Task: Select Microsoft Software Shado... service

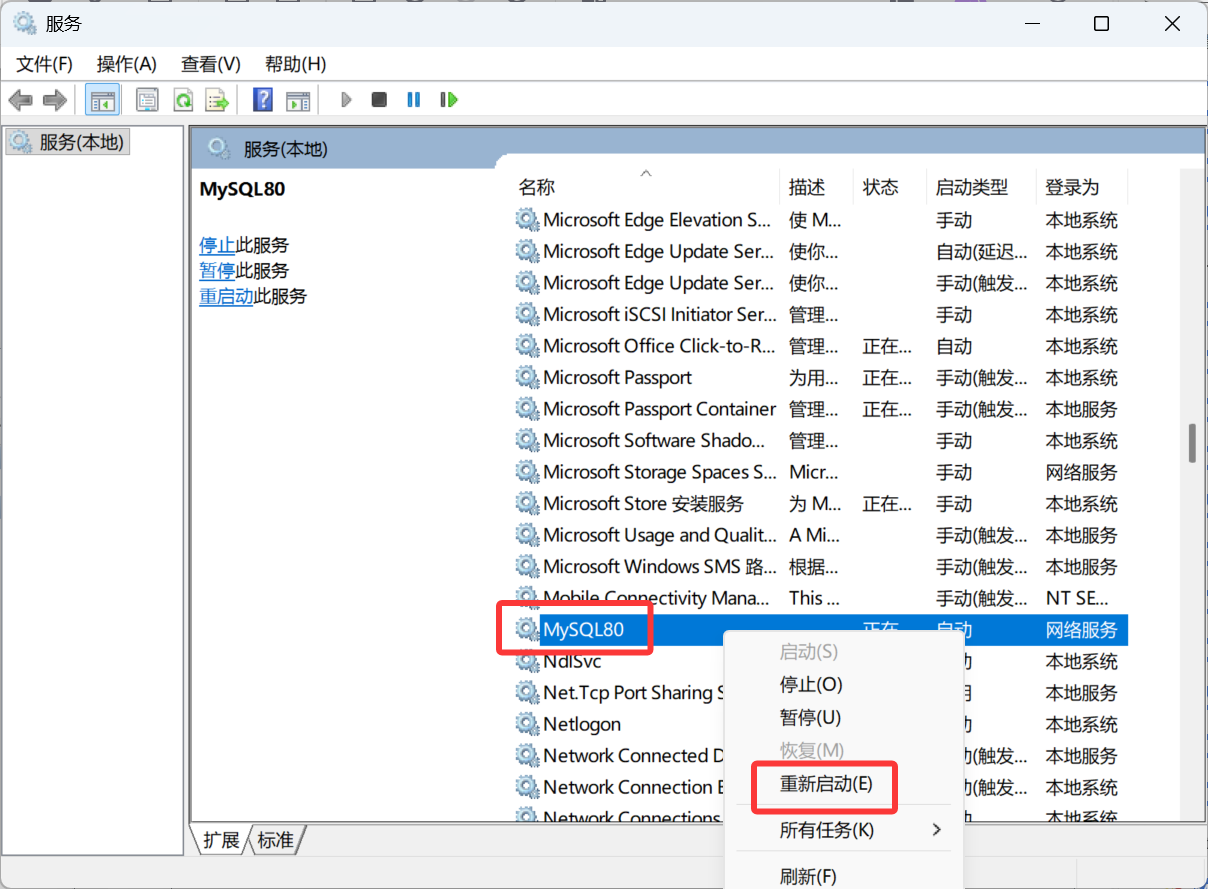Action: 655,440
